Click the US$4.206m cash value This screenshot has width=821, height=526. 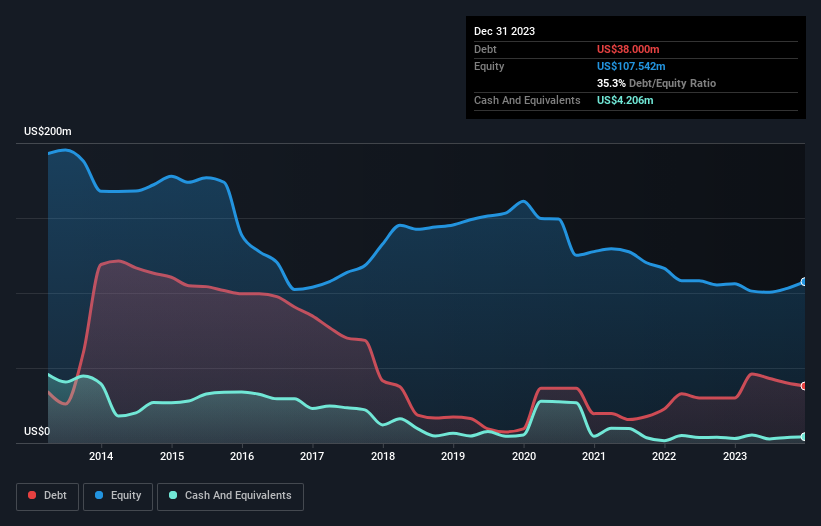625,100
